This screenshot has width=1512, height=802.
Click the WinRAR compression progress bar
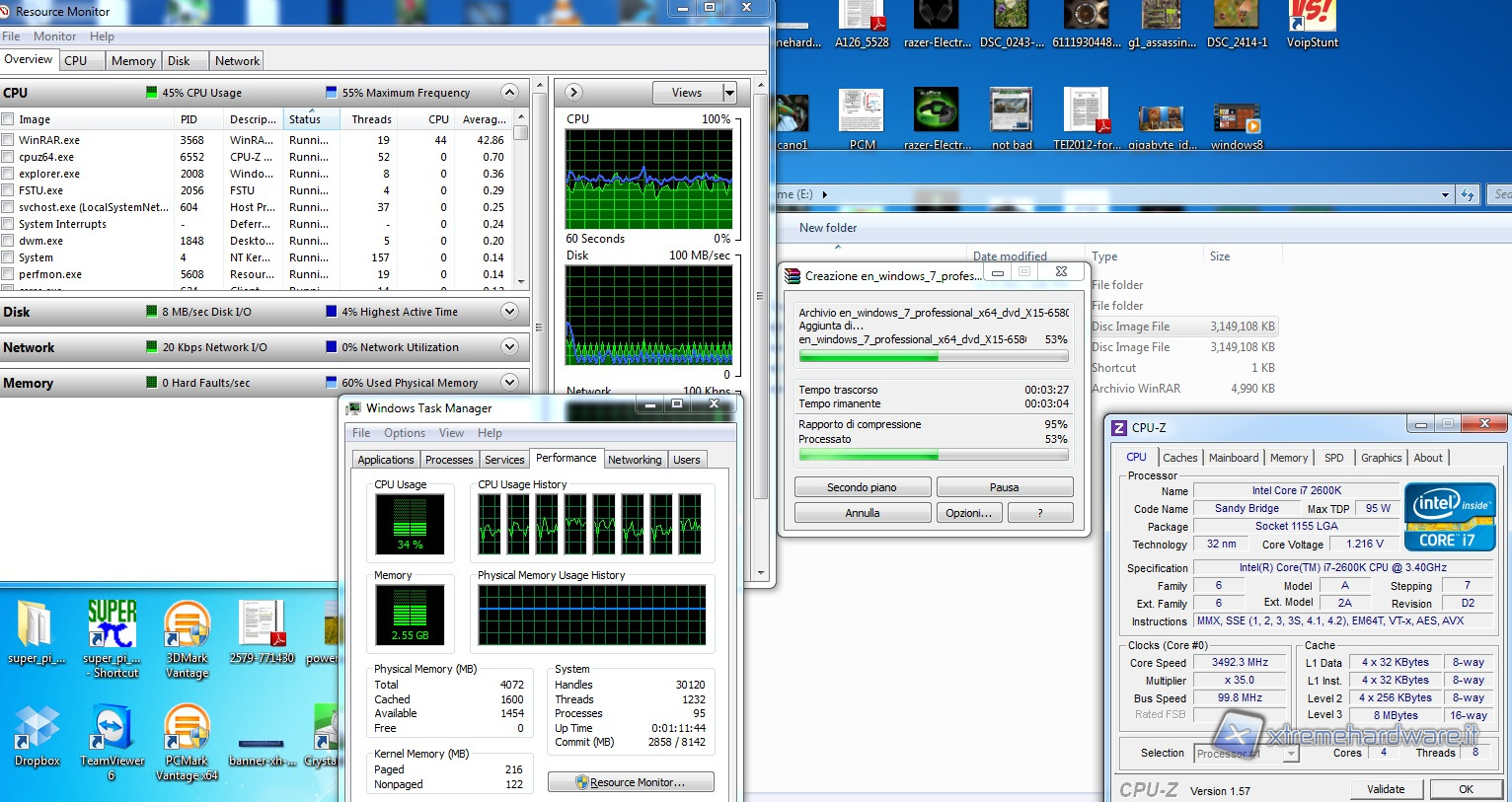(933, 357)
